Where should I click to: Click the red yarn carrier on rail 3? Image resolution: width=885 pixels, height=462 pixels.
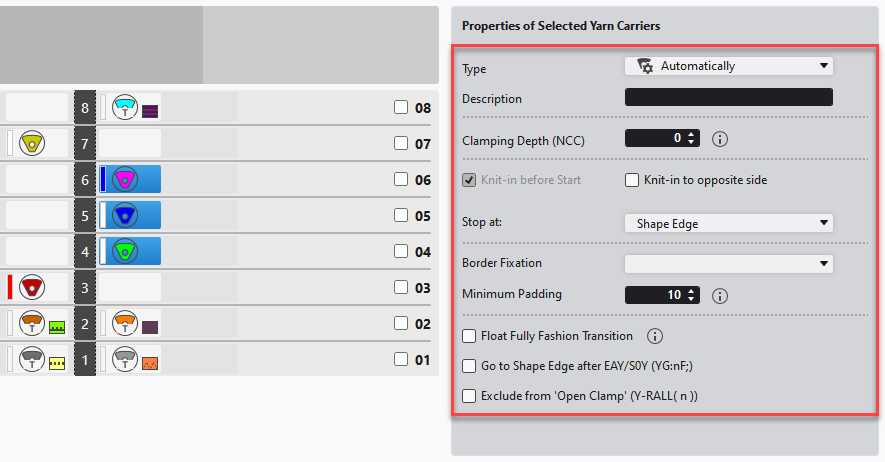[33, 288]
